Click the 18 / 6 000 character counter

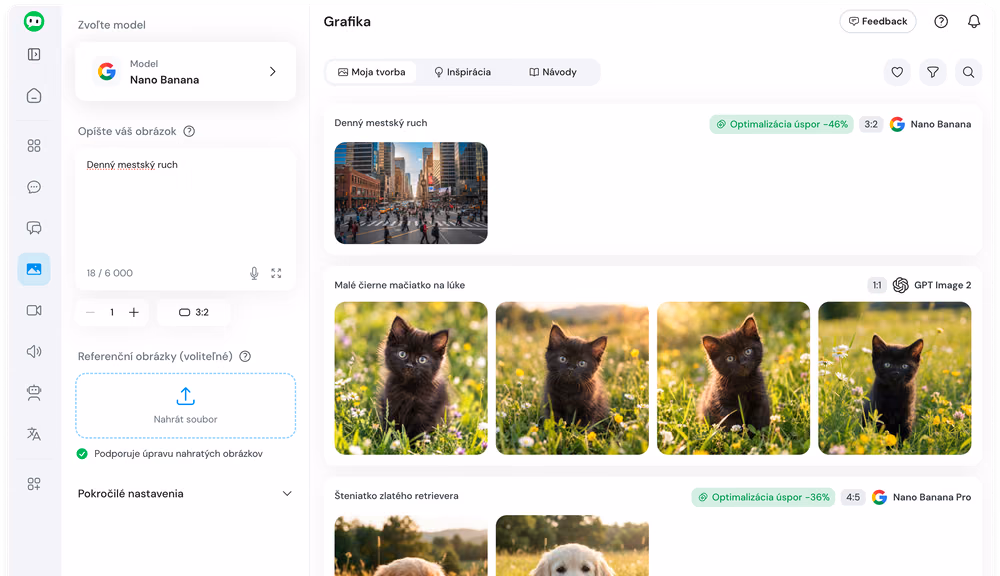pyautogui.click(x=110, y=273)
